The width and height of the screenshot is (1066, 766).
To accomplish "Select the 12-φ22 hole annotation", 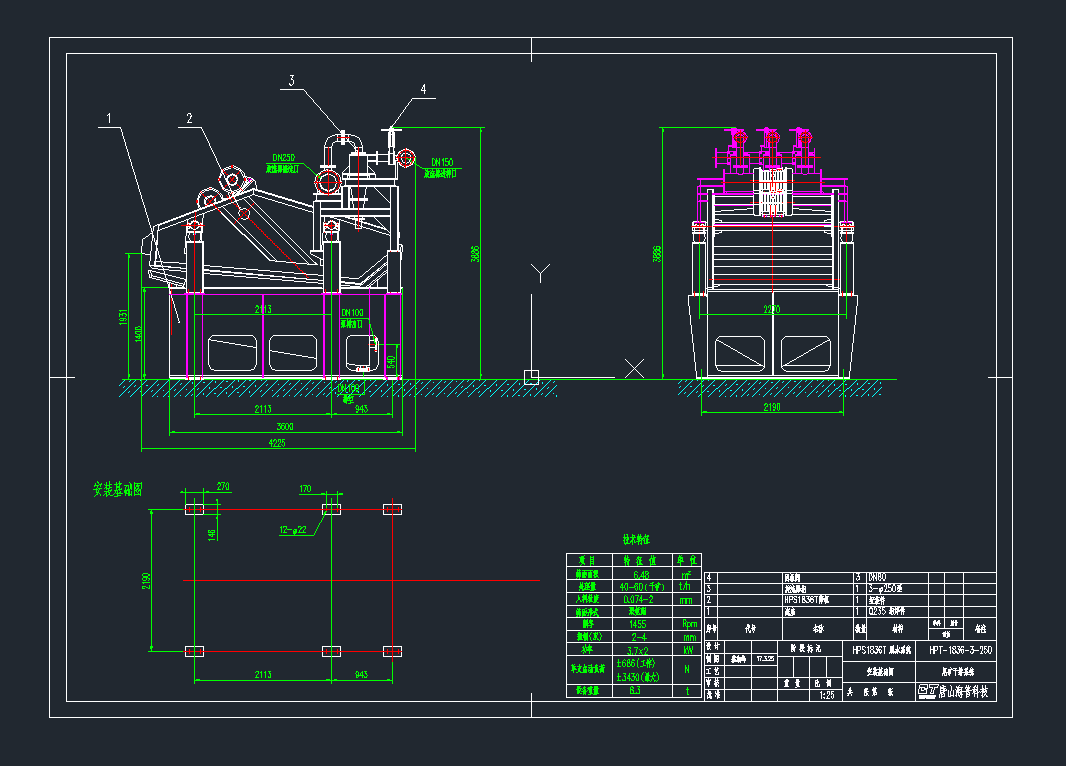I will [292, 531].
